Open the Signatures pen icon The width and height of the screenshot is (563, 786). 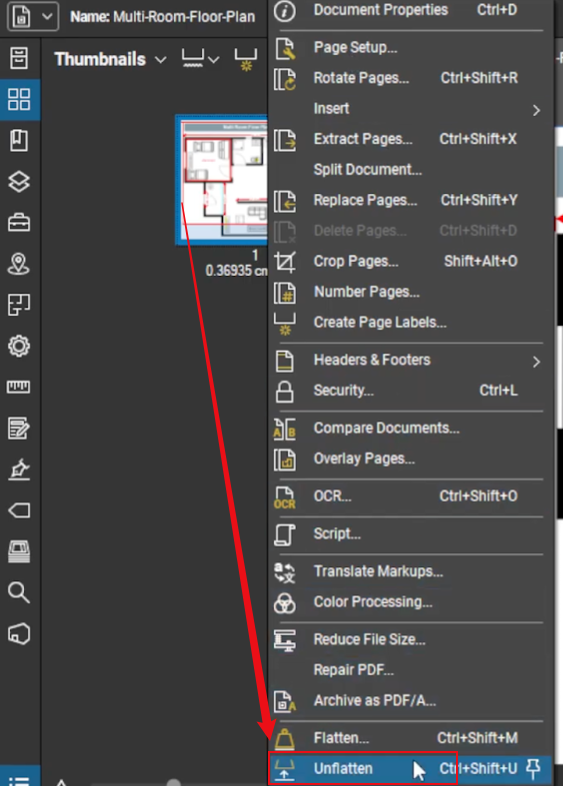pyautogui.click(x=19, y=469)
